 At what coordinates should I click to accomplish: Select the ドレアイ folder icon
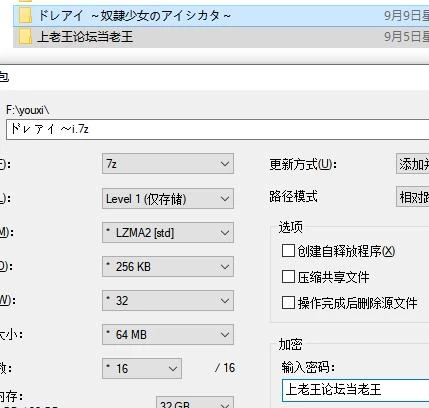pyautogui.click(x=25, y=16)
